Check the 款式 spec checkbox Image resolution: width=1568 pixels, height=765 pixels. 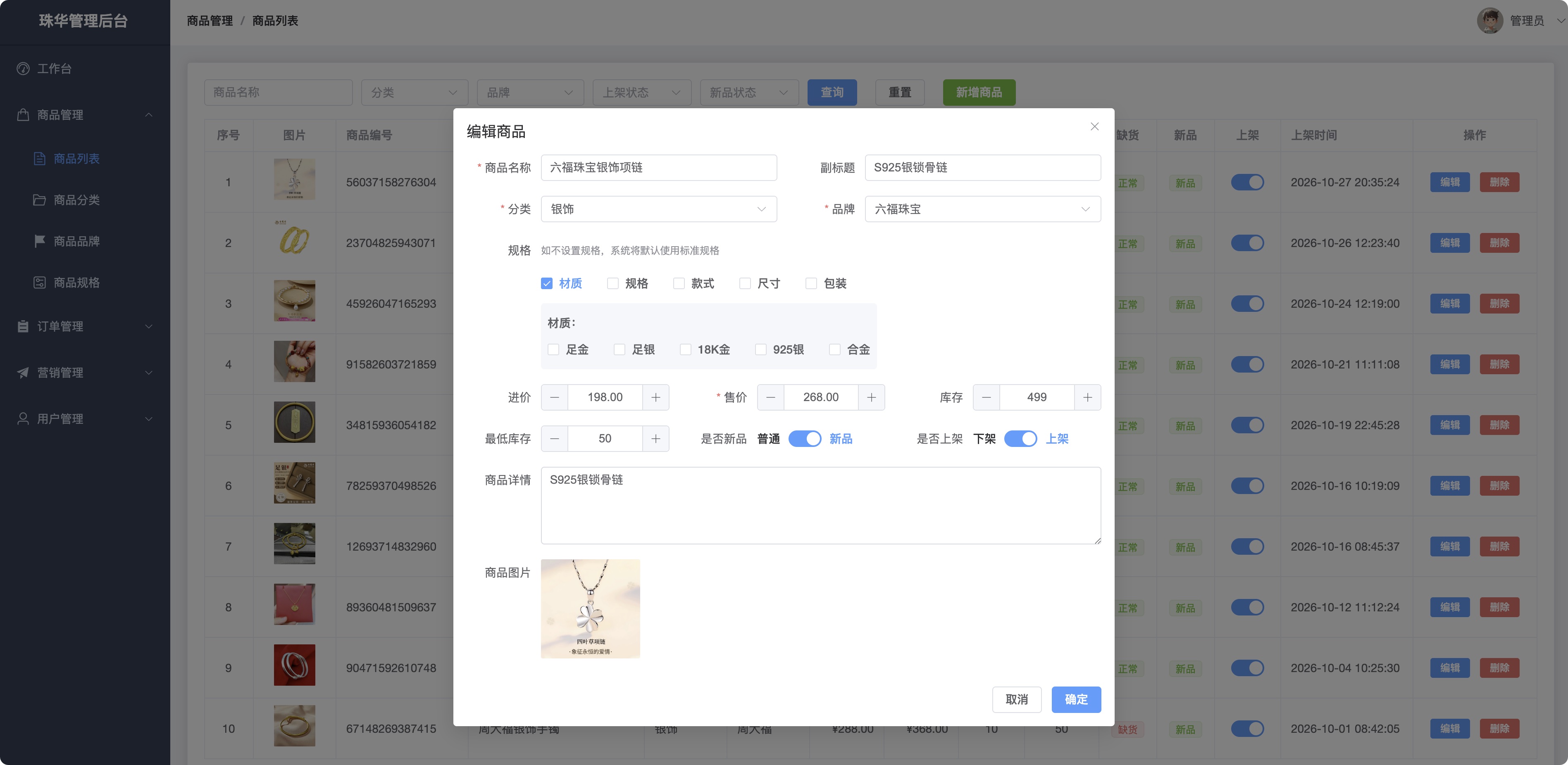click(x=679, y=284)
